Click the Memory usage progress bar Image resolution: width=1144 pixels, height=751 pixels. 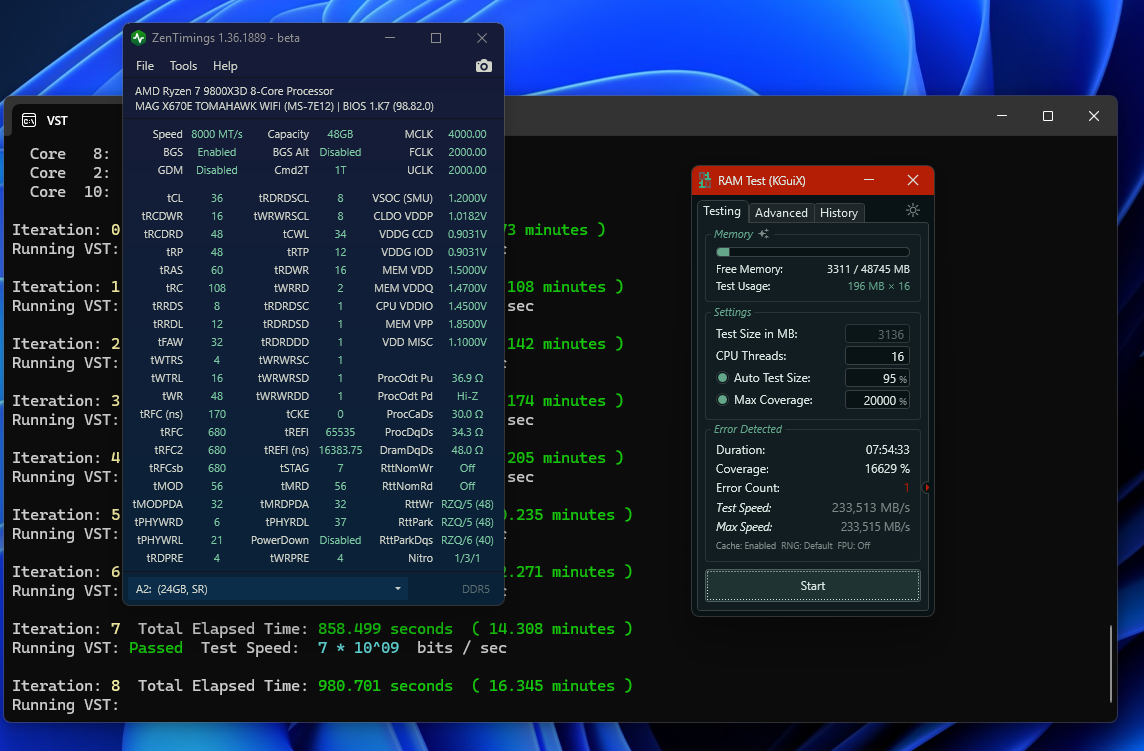[812, 252]
